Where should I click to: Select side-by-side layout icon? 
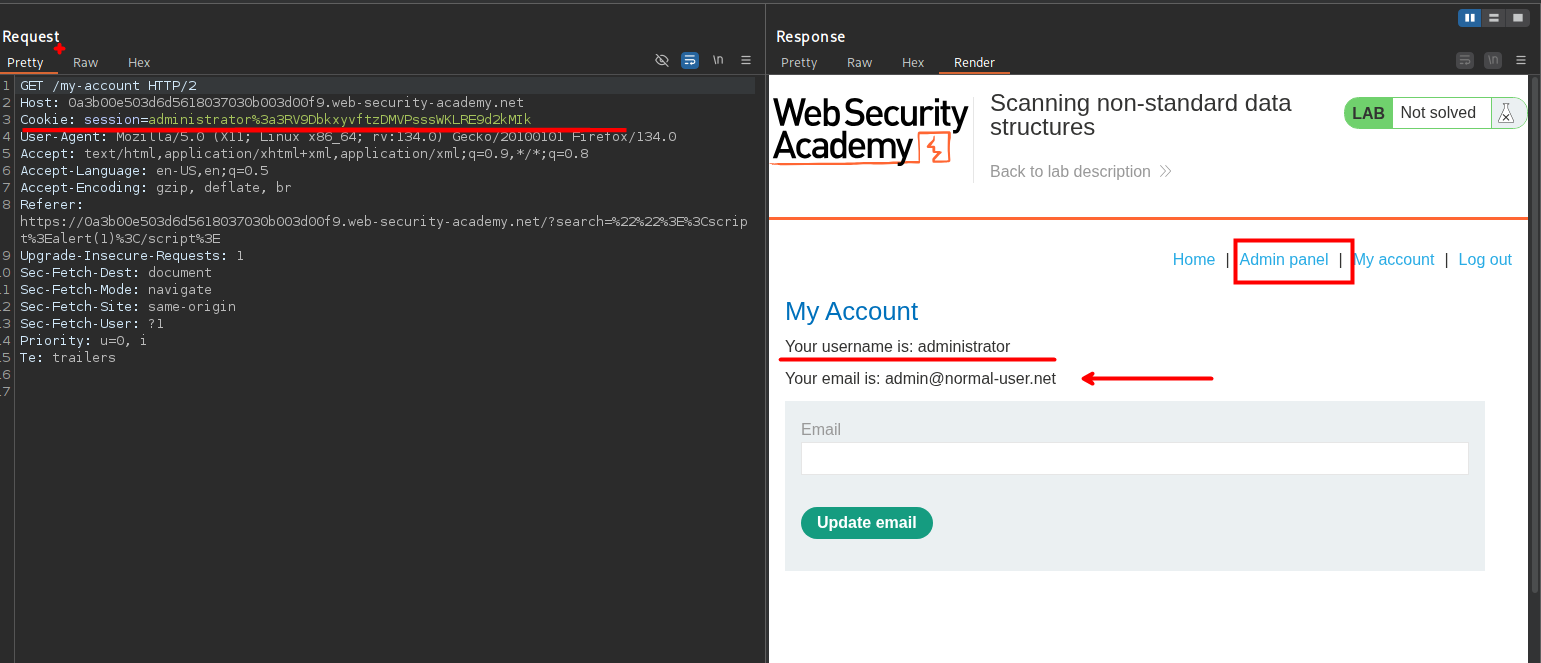tap(1469, 18)
